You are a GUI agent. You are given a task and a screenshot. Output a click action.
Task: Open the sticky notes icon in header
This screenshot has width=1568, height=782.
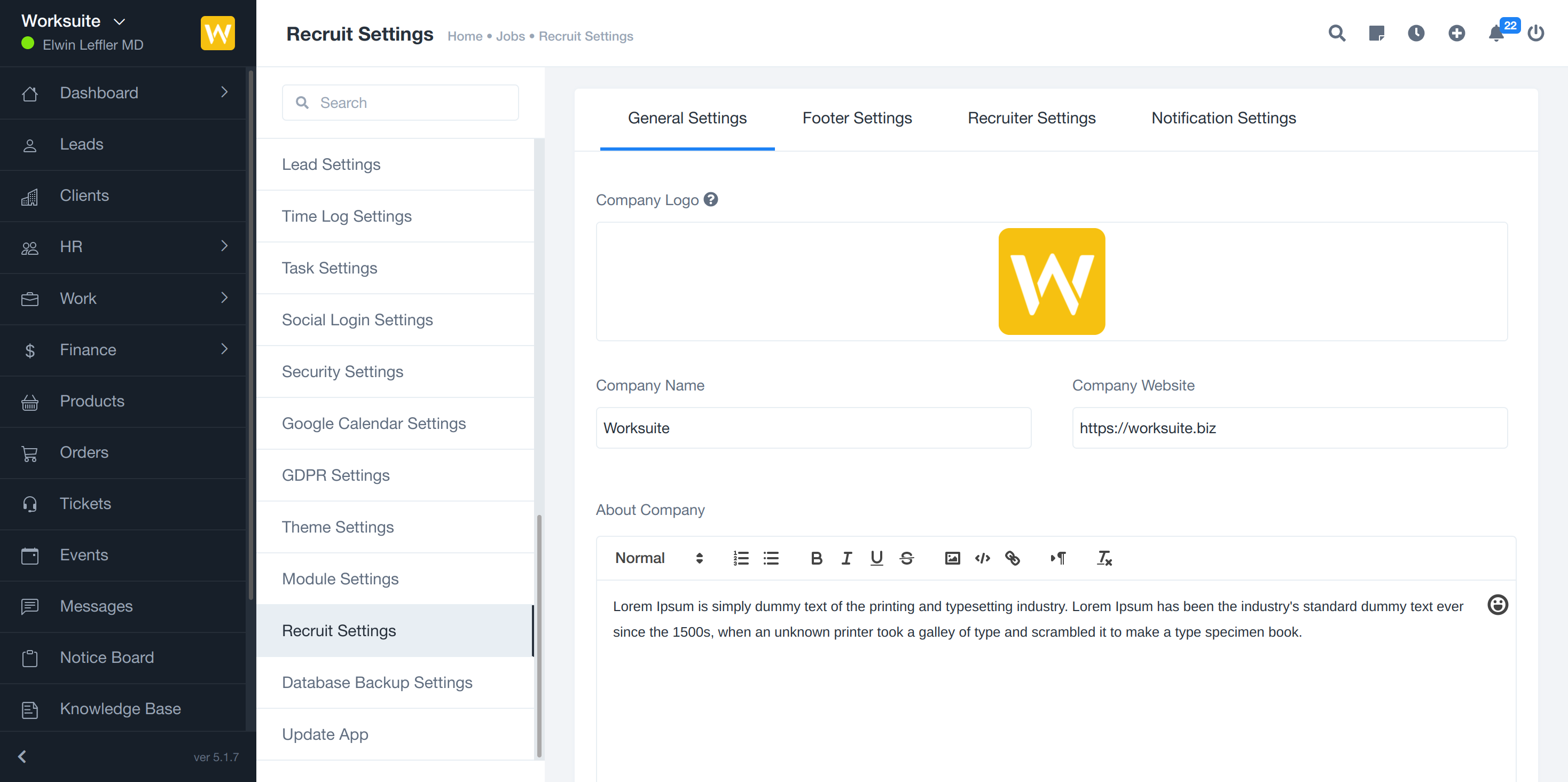(x=1376, y=34)
